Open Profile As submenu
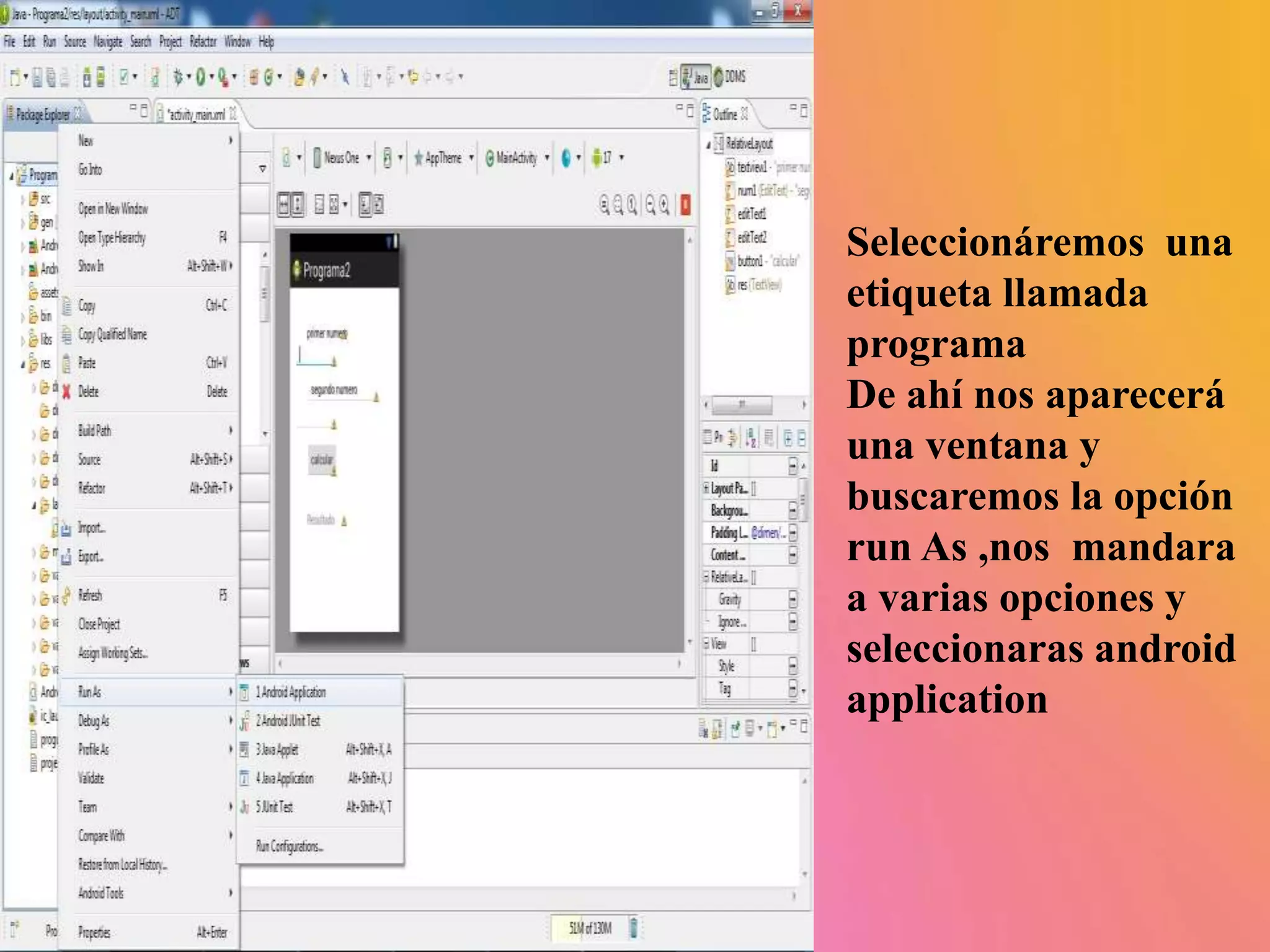 (149, 749)
